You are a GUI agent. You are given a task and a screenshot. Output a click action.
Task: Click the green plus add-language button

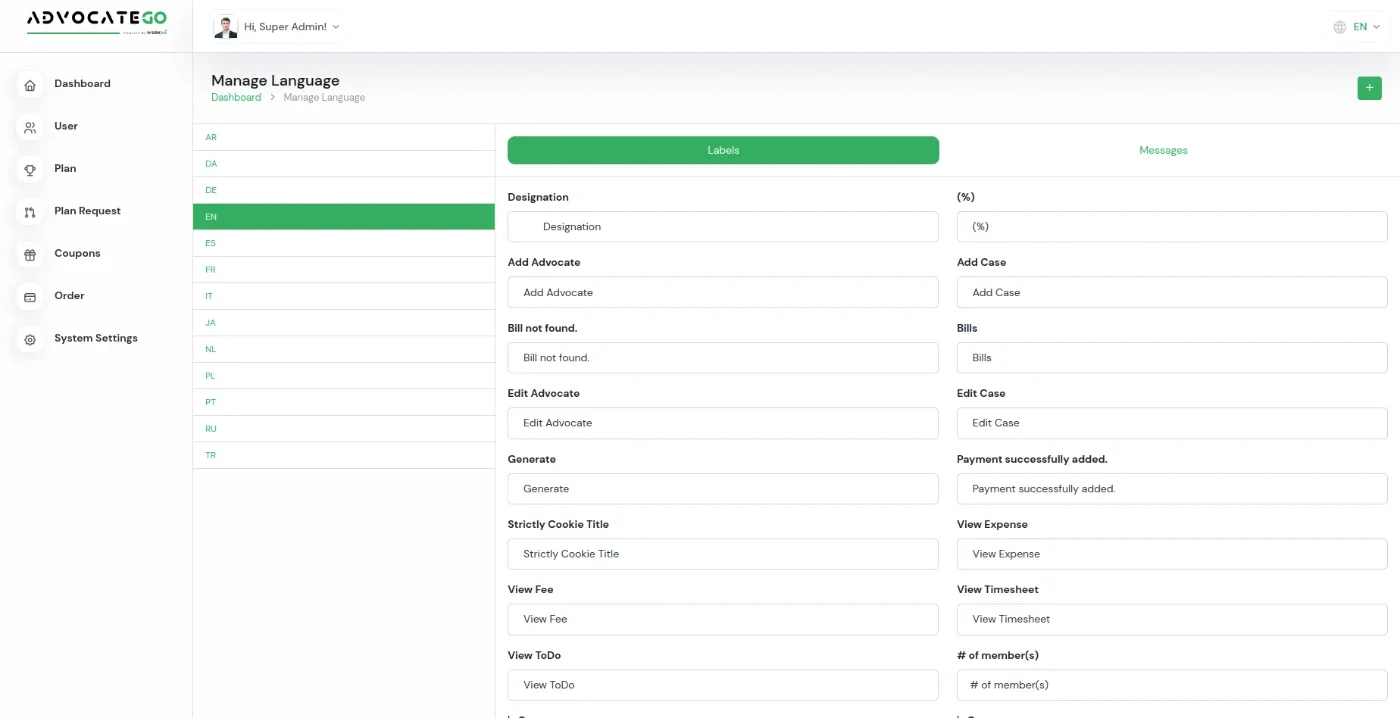[1369, 88]
